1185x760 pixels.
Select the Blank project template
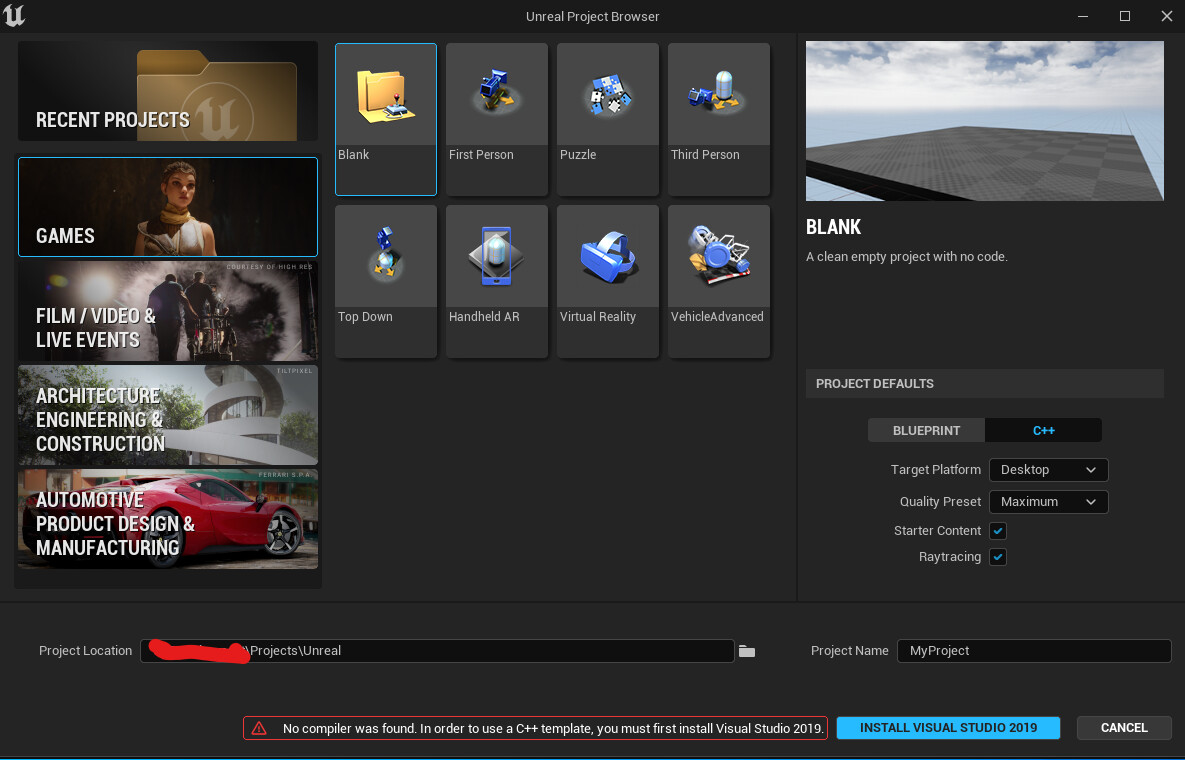(x=385, y=119)
